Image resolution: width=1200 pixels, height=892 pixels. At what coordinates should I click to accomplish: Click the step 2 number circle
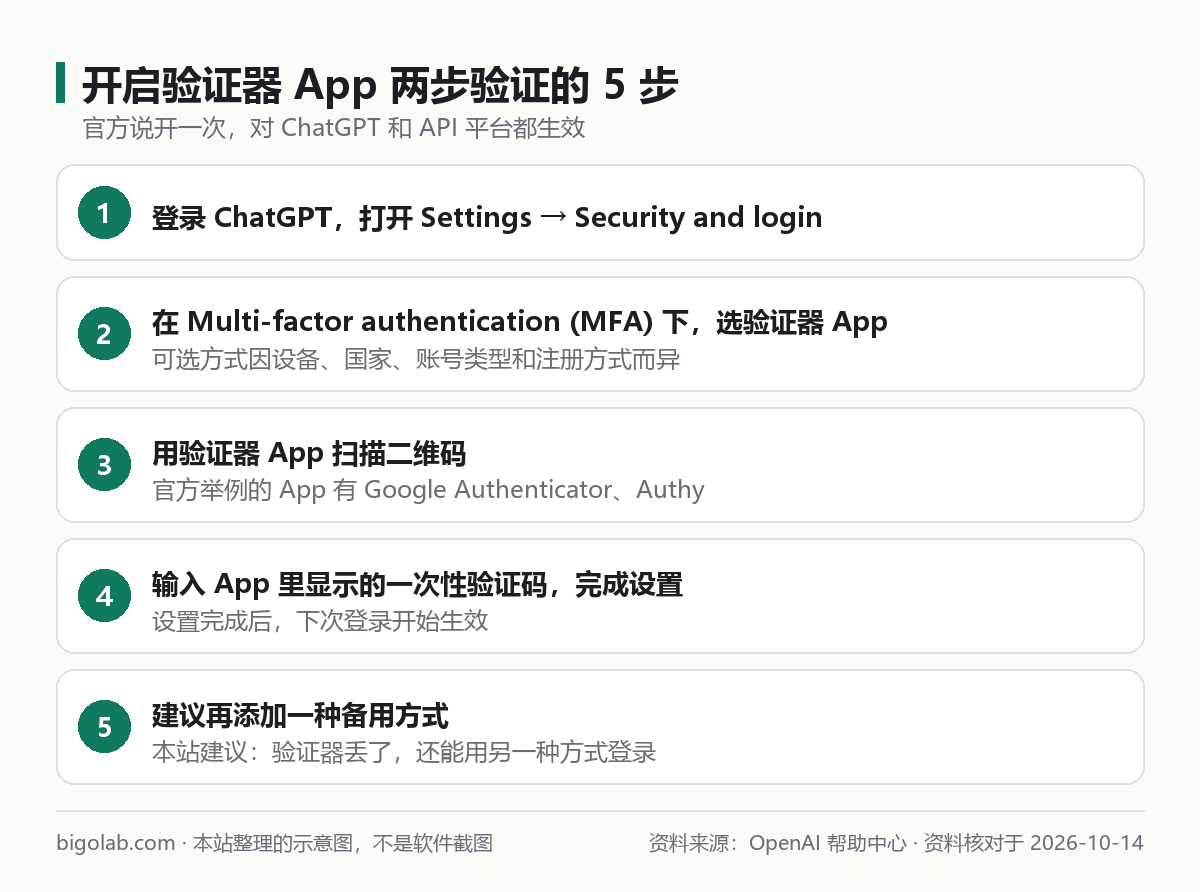tap(104, 334)
